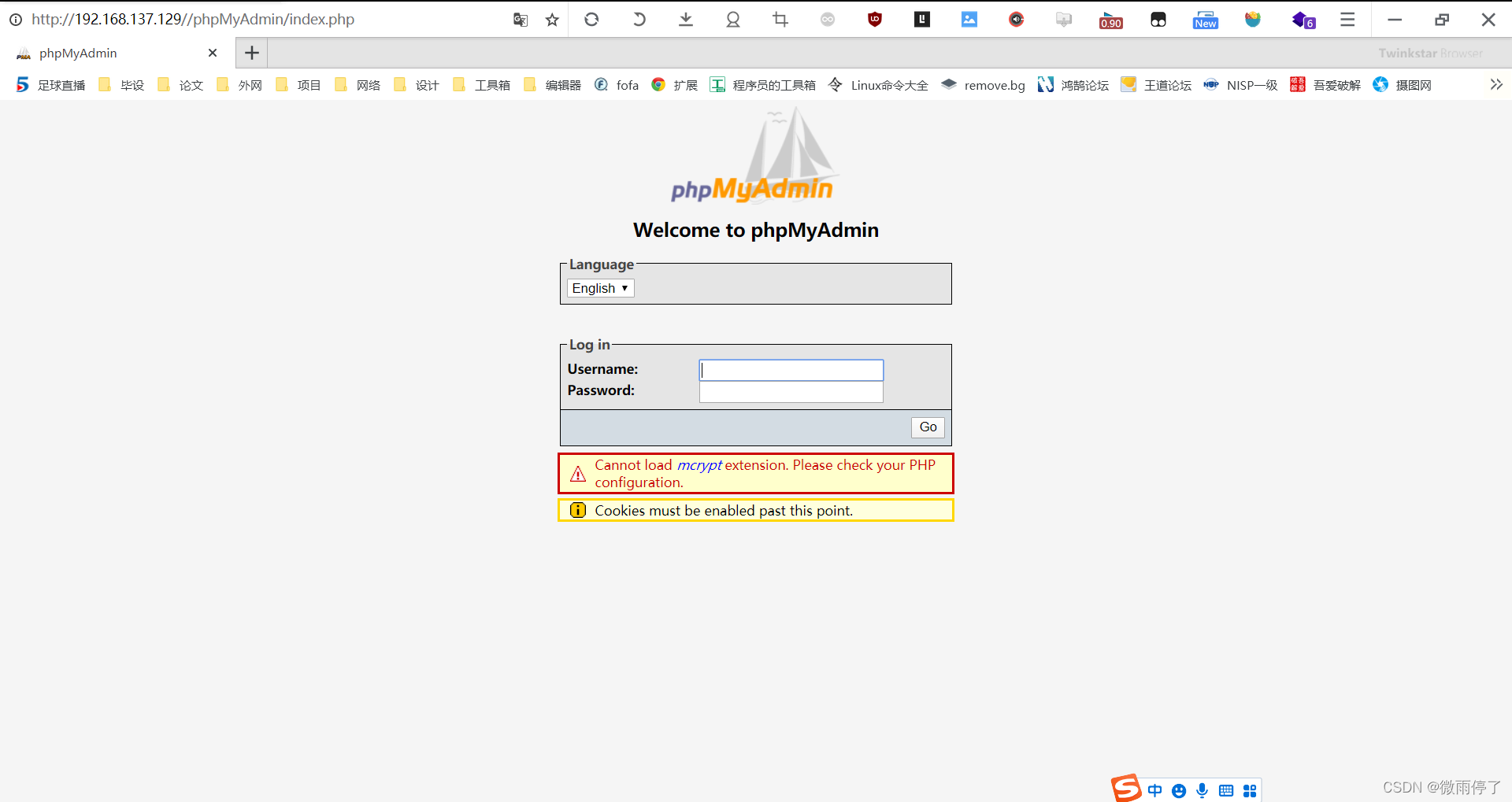Image resolution: width=1512 pixels, height=802 pixels.
Task: Open the 毕设 bookmark folder
Action: pos(122,85)
